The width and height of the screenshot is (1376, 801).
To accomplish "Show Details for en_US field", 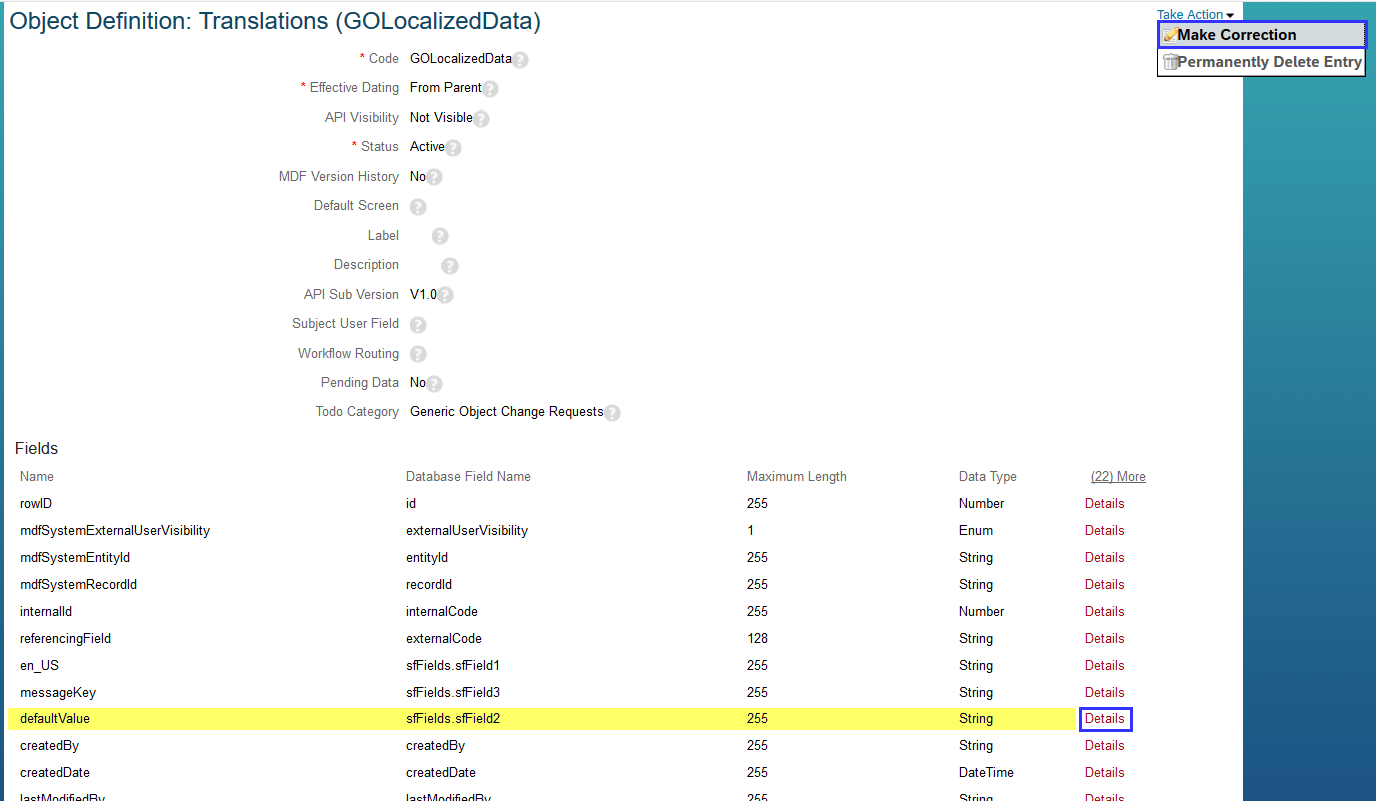I will [x=1105, y=666].
